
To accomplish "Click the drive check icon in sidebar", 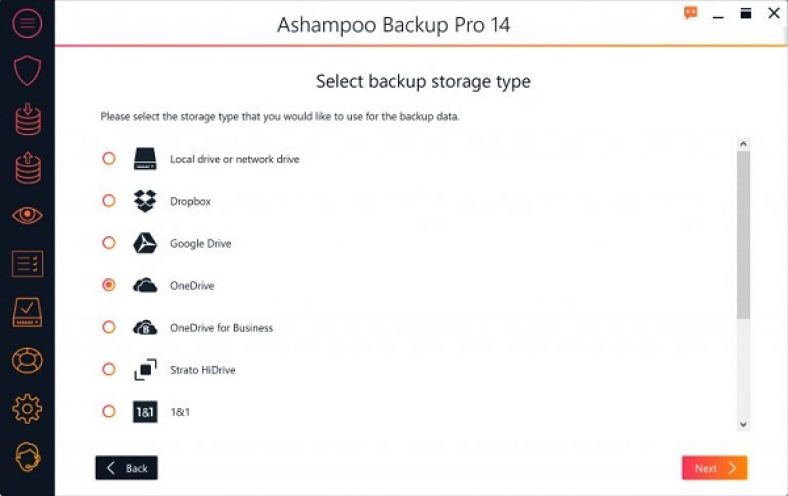I will (27, 312).
